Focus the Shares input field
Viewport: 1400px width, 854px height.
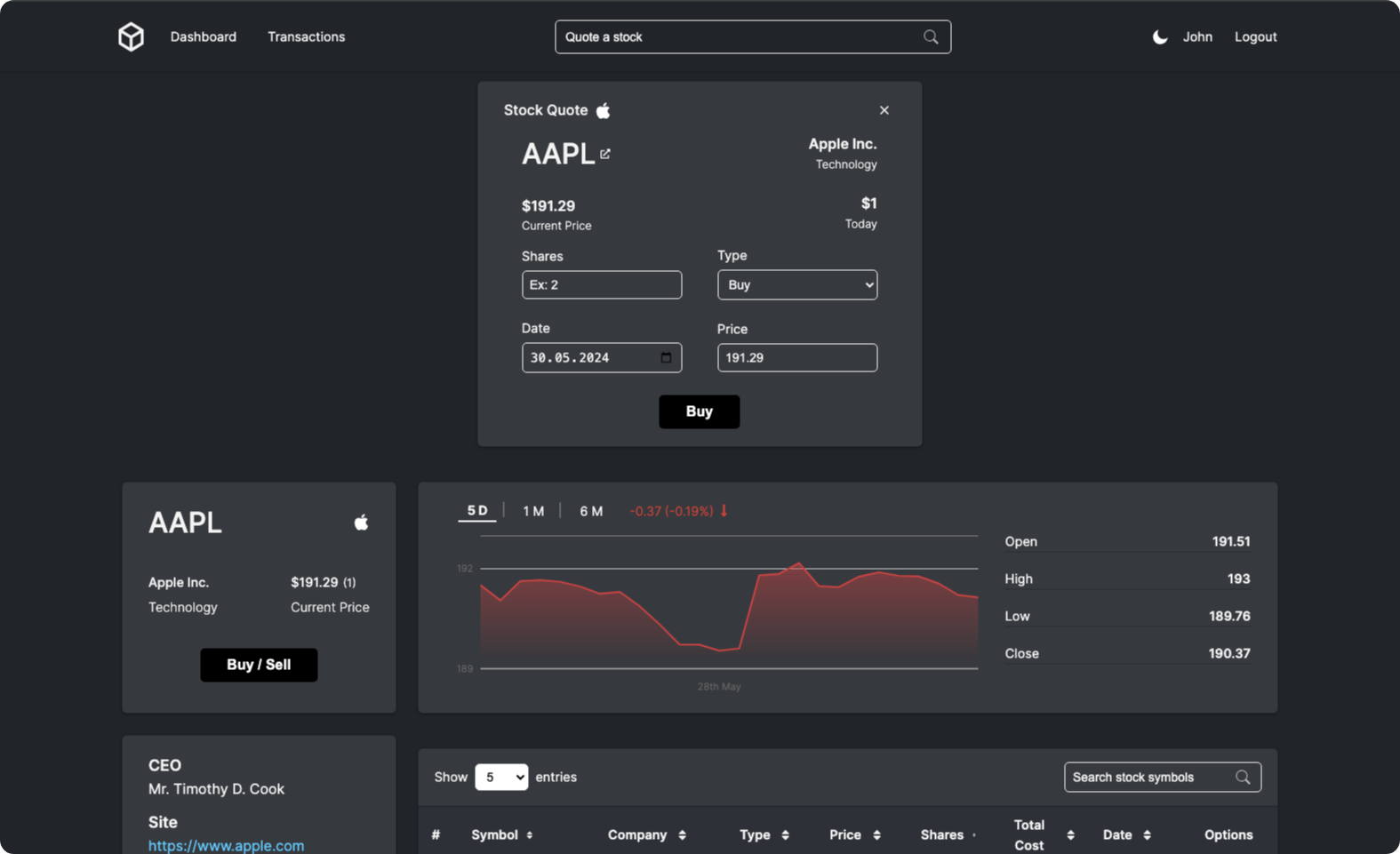coord(602,284)
